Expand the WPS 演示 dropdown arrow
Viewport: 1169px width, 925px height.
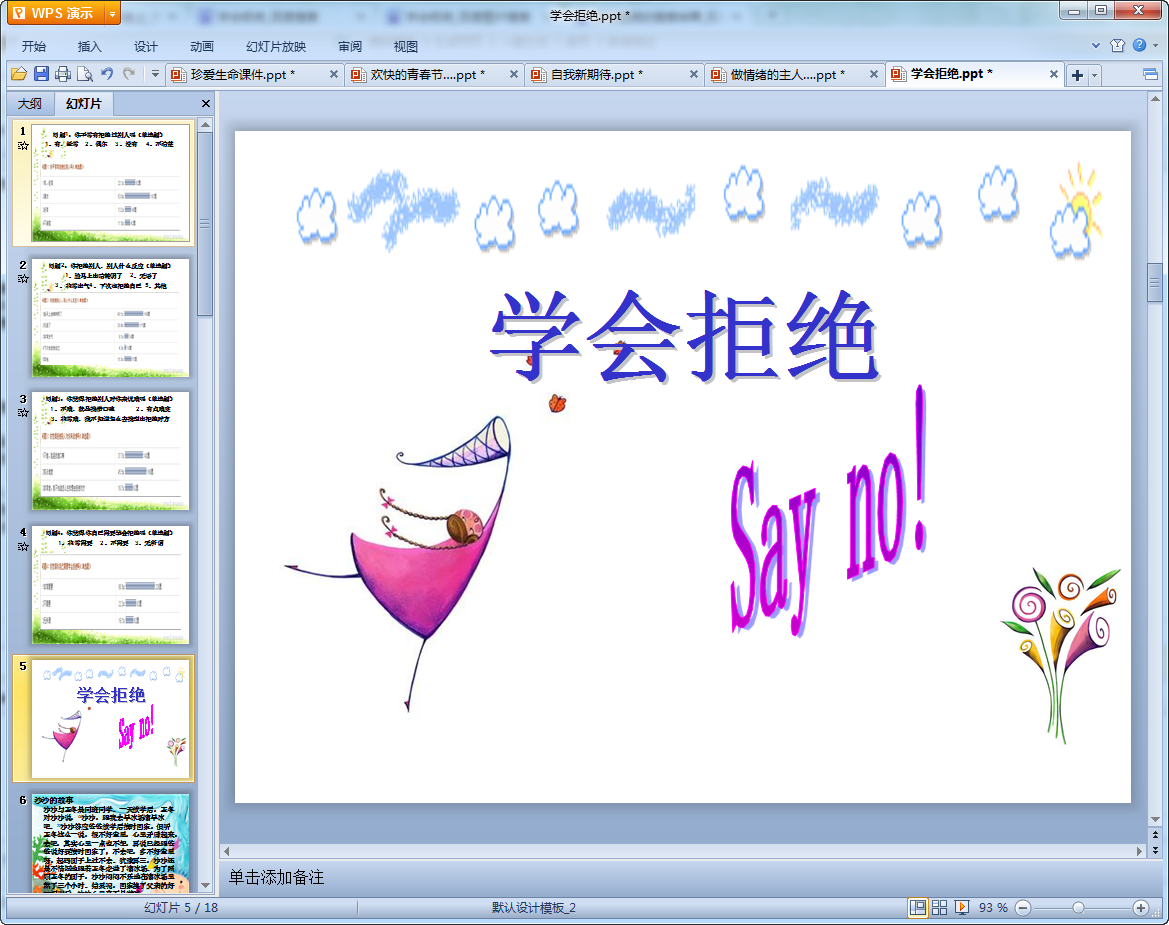(x=113, y=13)
